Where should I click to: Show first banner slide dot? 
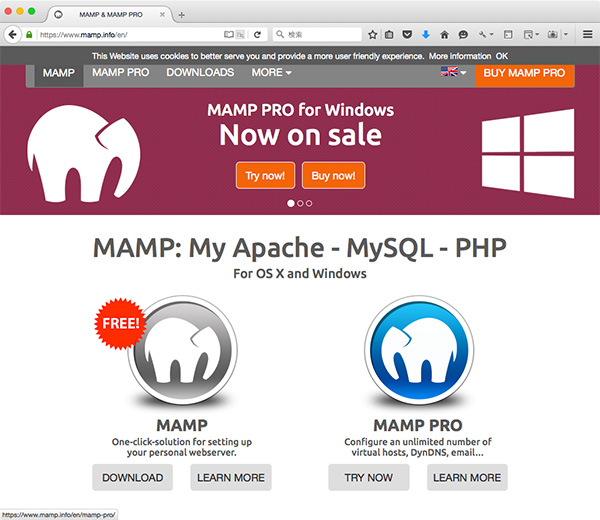click(291, 204)
